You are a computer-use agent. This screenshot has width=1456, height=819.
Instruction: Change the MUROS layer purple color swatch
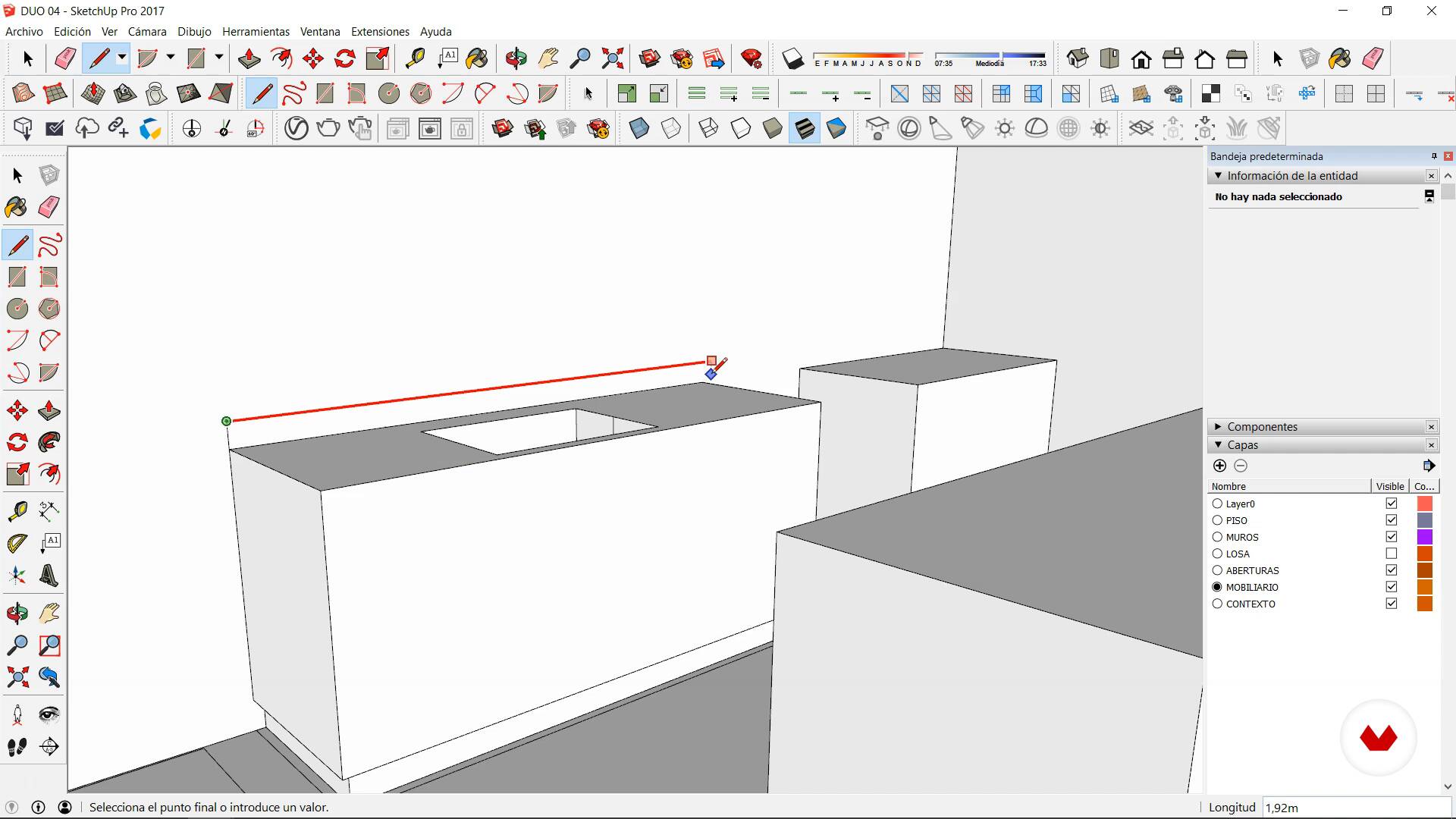click(x=1425, y=537)
